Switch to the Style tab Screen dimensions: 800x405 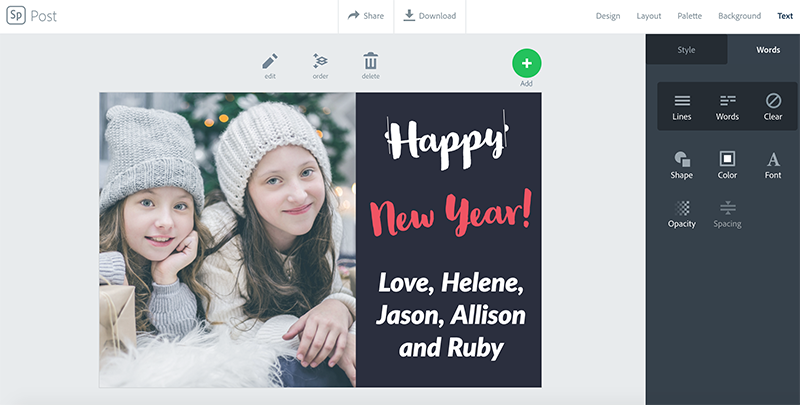[686, 49]
